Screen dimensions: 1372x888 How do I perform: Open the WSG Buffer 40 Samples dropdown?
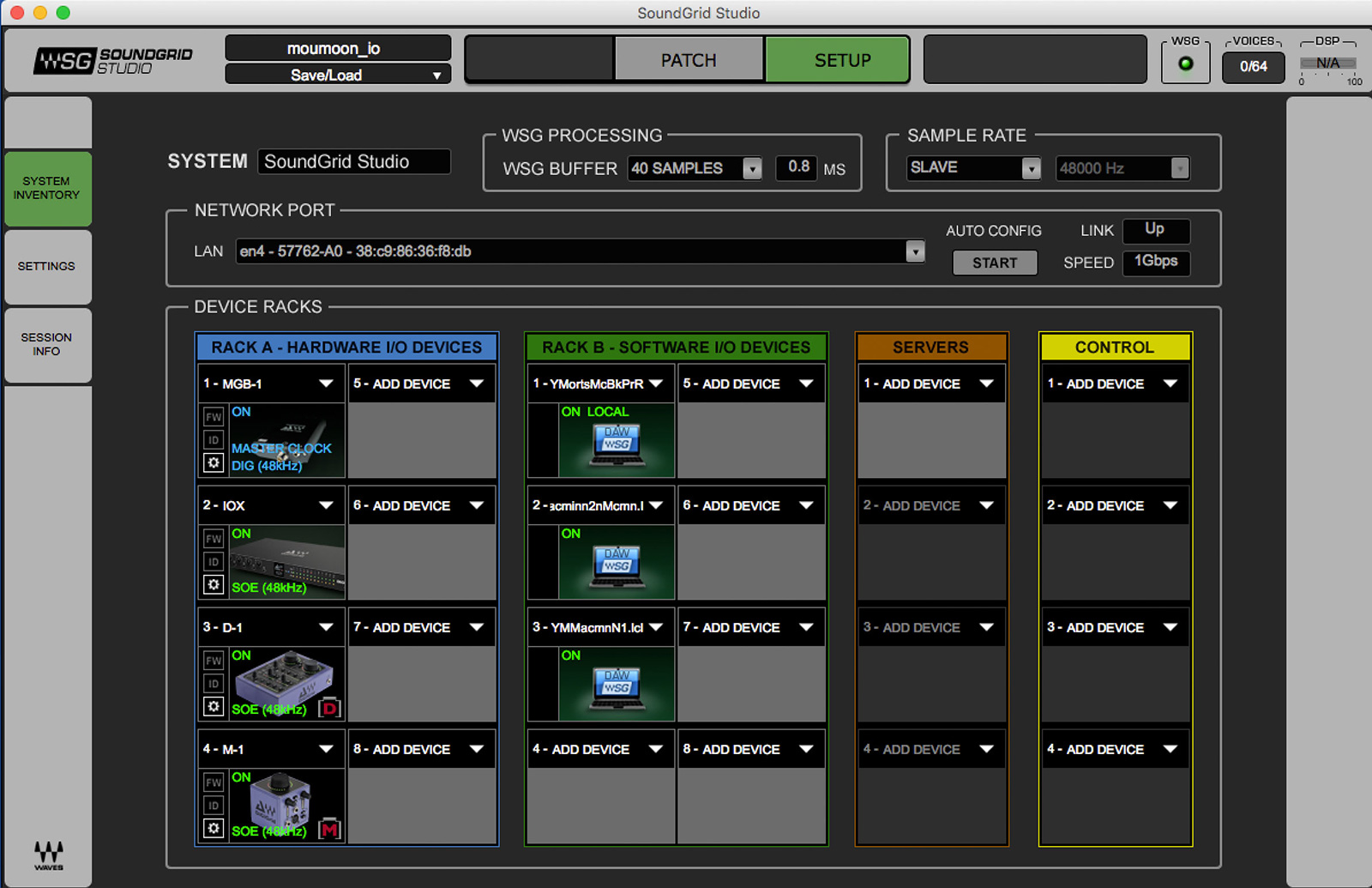[695, 168]
